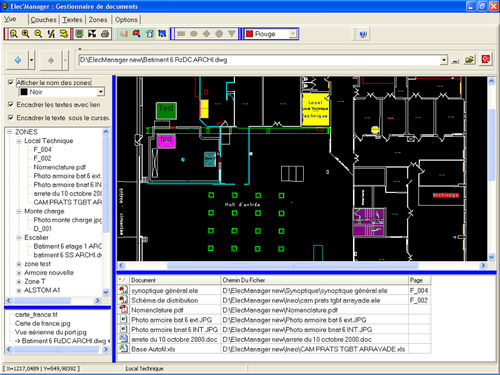Open the Couches menu
500x375 pixels.
(x=43, y=20)
